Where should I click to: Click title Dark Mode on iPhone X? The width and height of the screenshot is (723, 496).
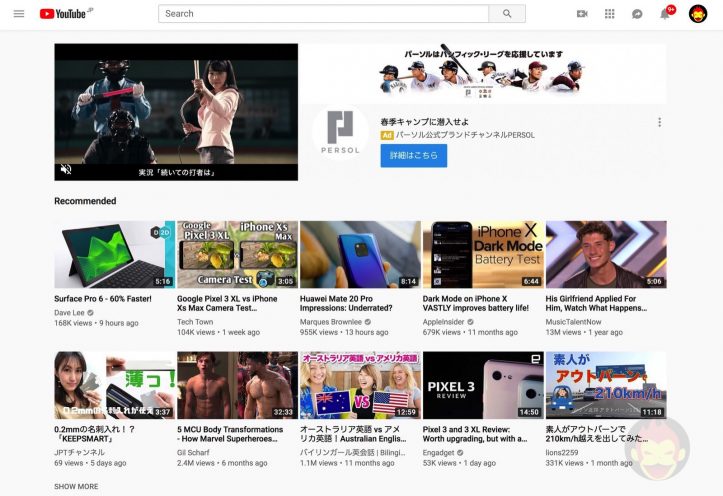pyautogui.click(x=476, y=303)
